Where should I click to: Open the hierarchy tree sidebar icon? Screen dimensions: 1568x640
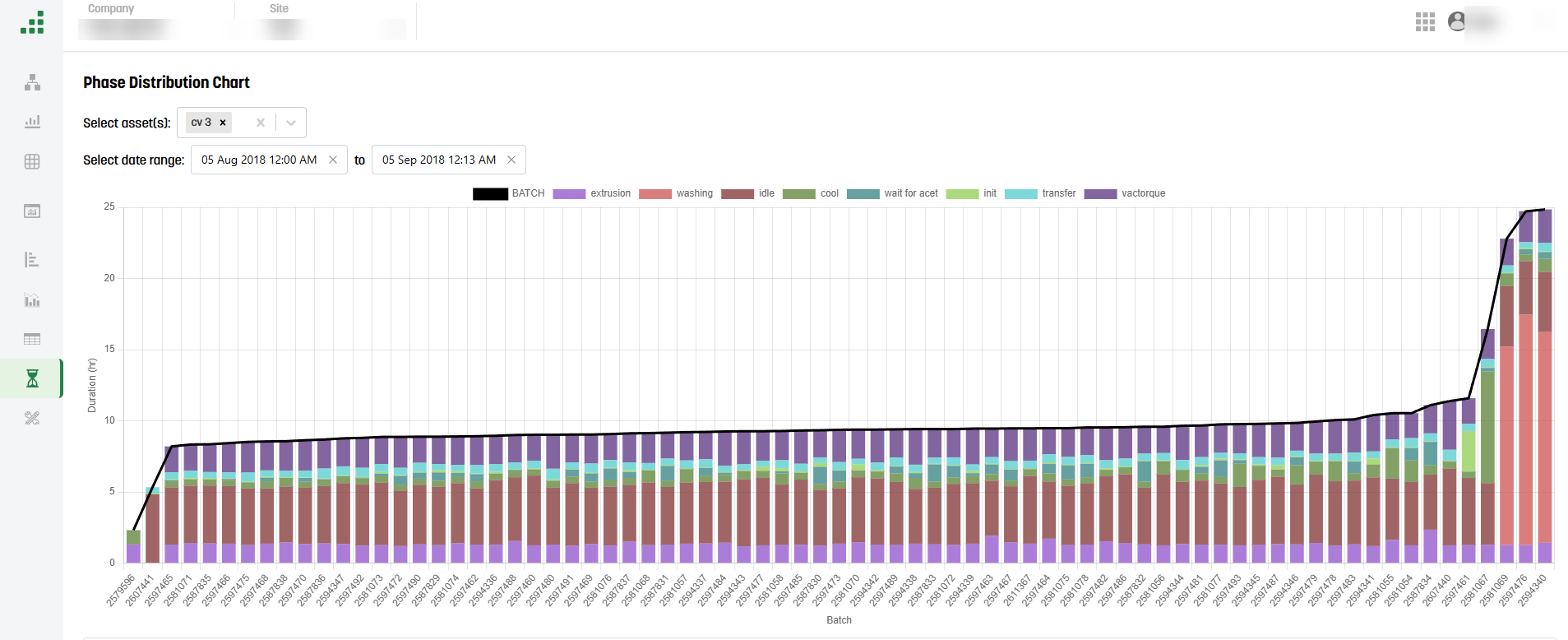tap(32, 82)
